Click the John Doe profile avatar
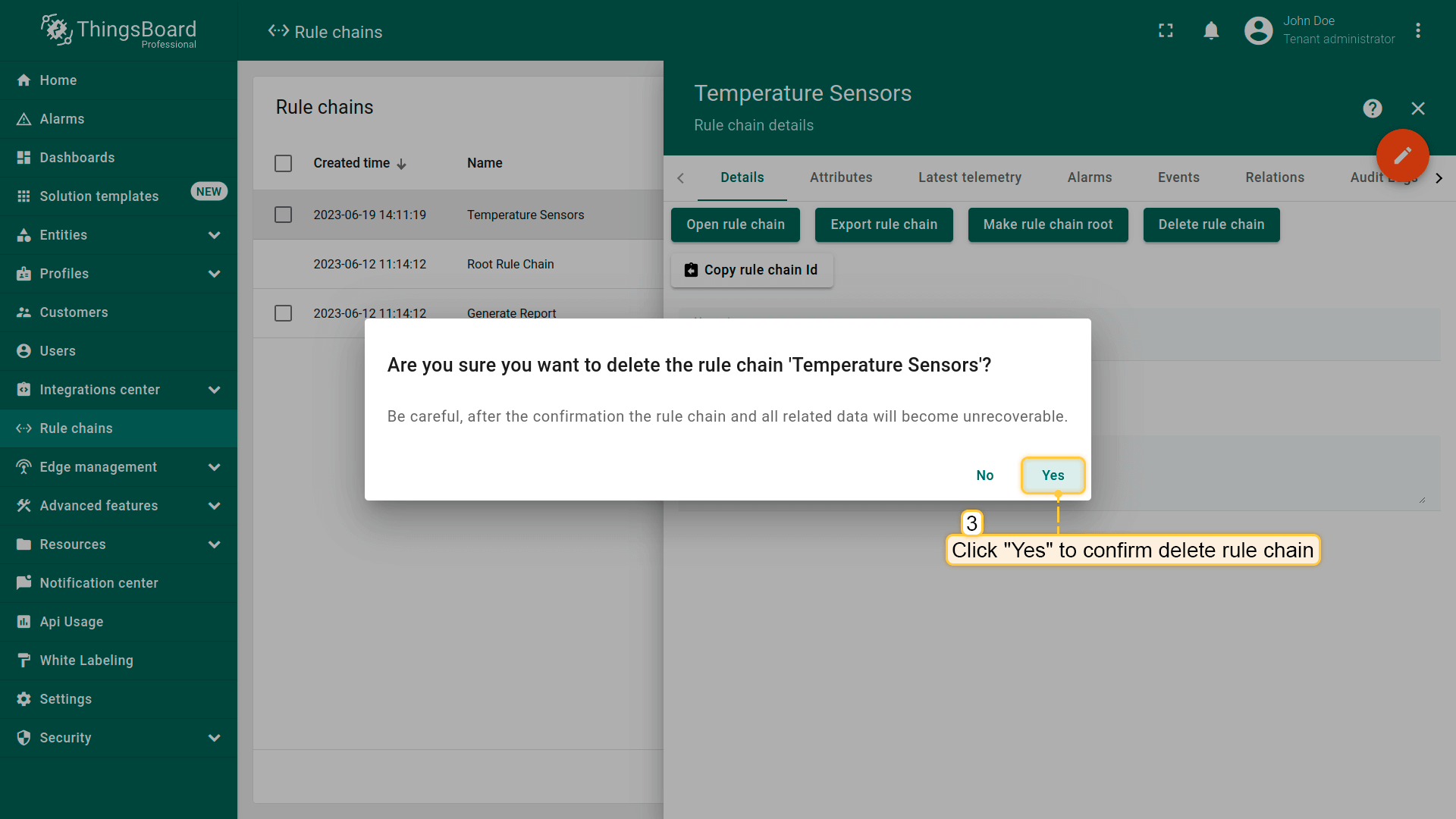The image size is (1456, 819). pyautogui.click(x=1258, y=30)
